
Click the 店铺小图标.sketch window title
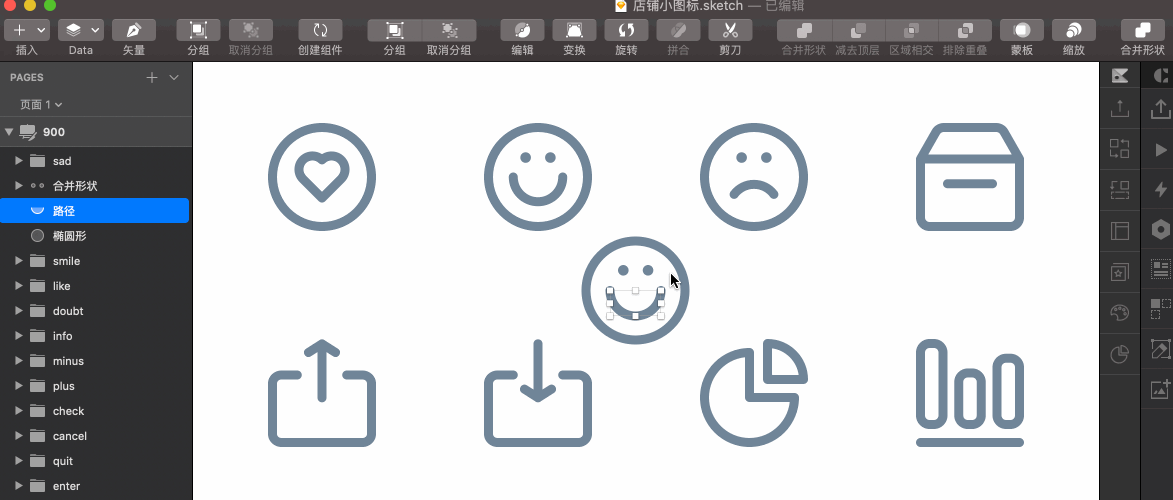(x=688, y=6)
